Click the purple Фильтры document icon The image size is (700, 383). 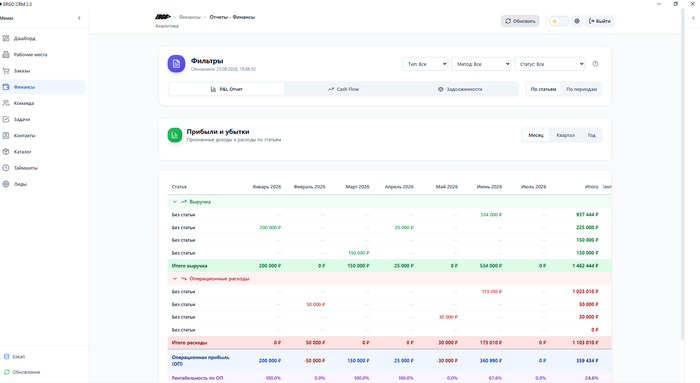(176, 64)
